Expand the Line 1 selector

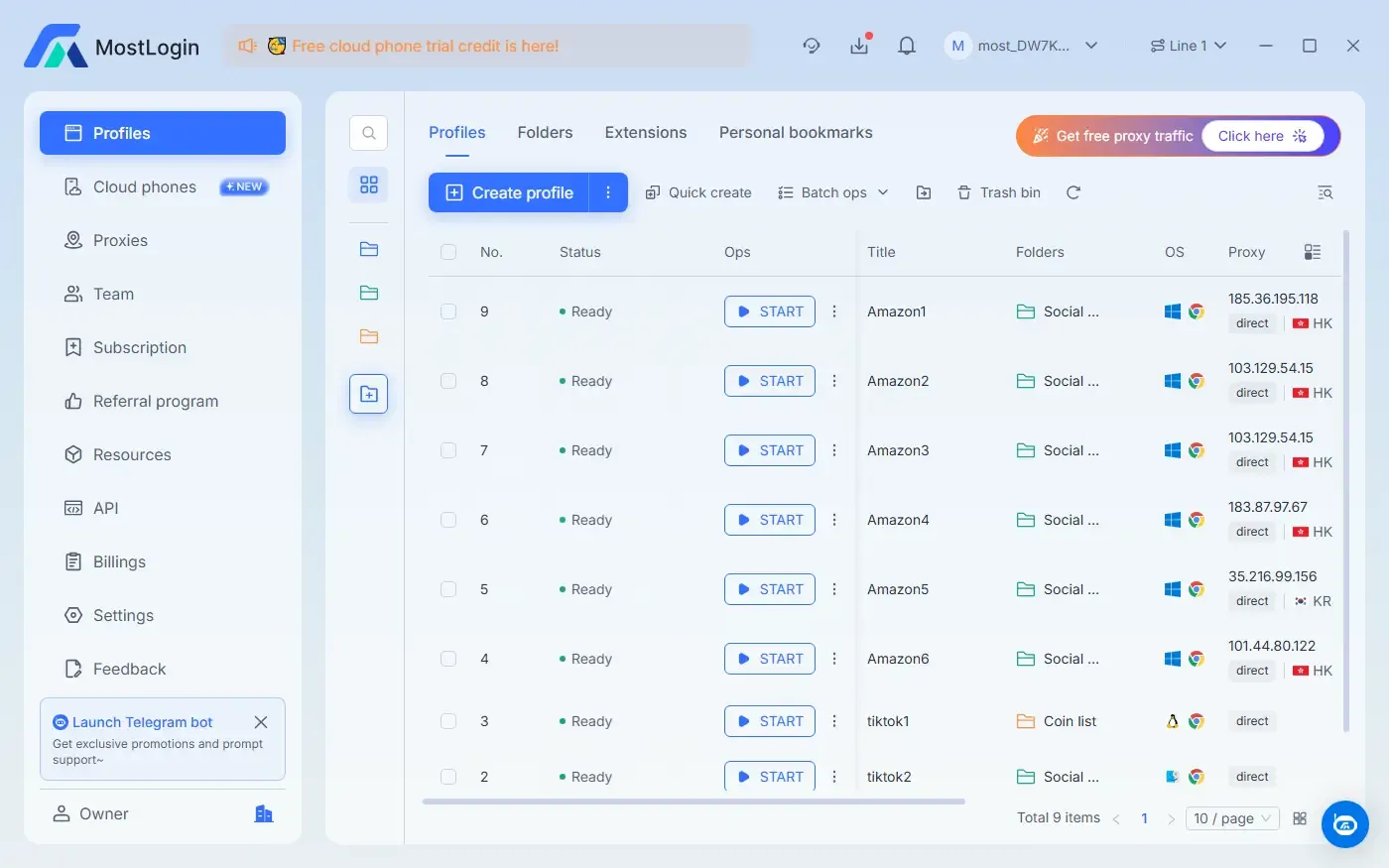click(1188, 46)
